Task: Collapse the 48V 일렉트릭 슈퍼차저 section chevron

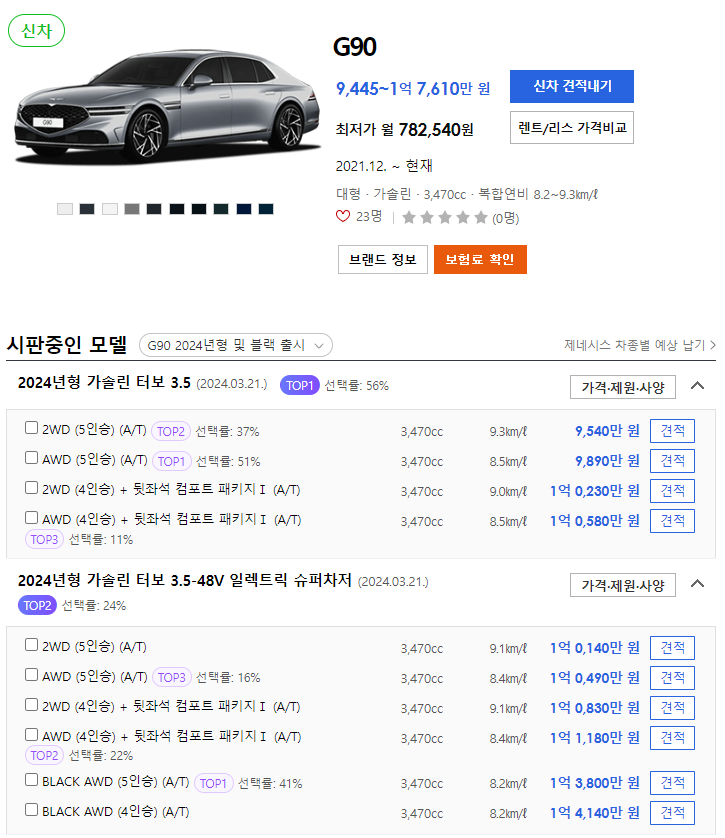Action: (697, 583)
